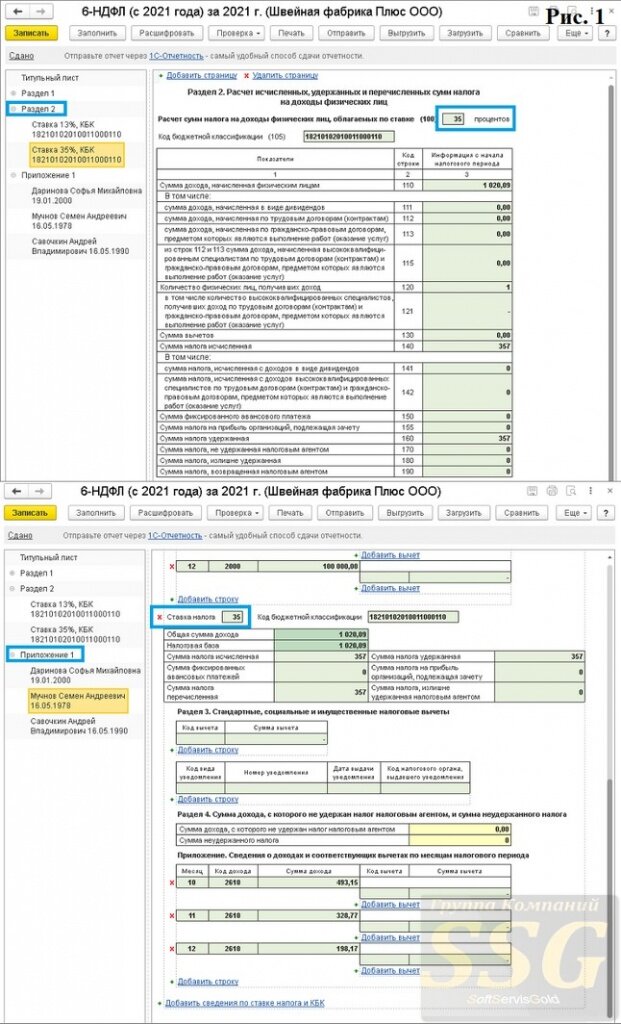Viewport: 621px width, 1024px height.
Task: Click top window vertical scrollbar
Action: (611, 281)
